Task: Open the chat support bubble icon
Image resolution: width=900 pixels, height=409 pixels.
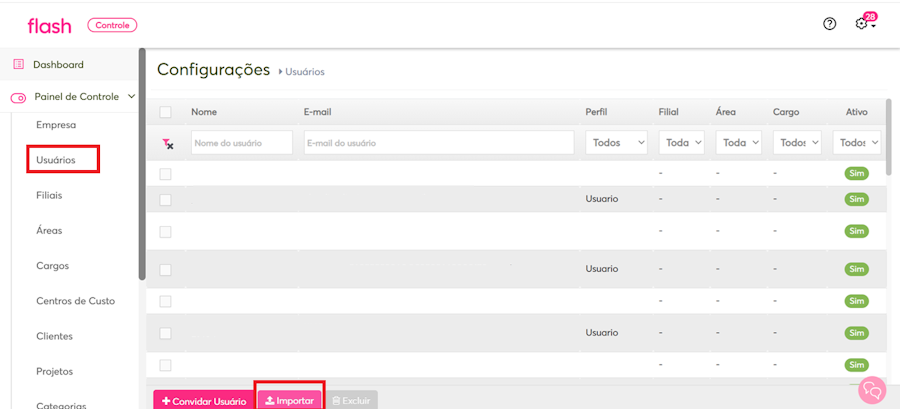Action: (872, 391)
